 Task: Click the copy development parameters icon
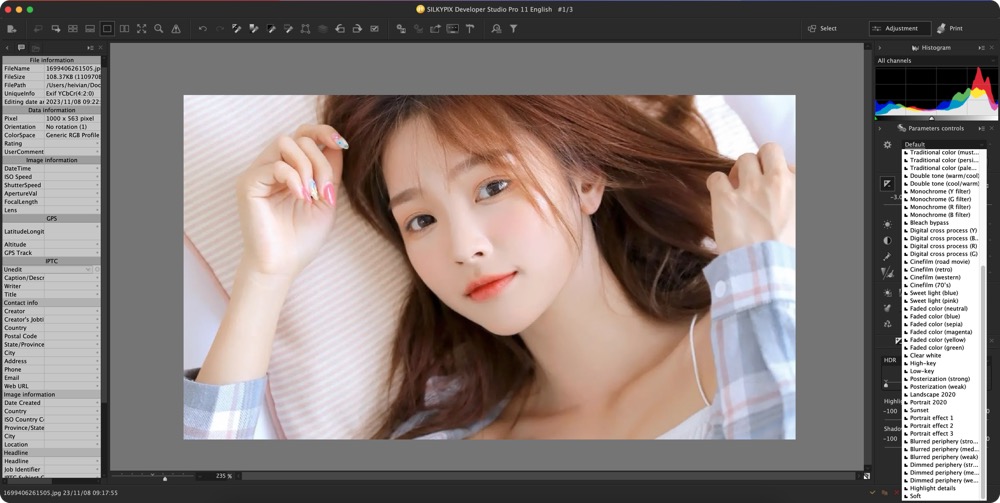[x=401, y=29]
